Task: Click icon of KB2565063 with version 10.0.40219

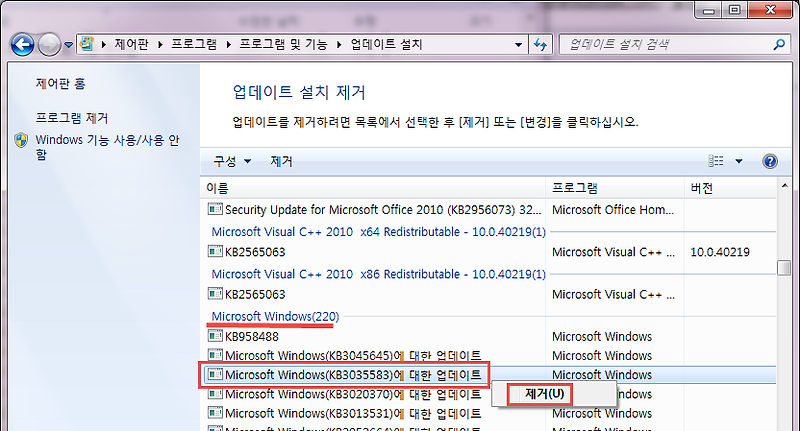Action: [x=215, y=251]
